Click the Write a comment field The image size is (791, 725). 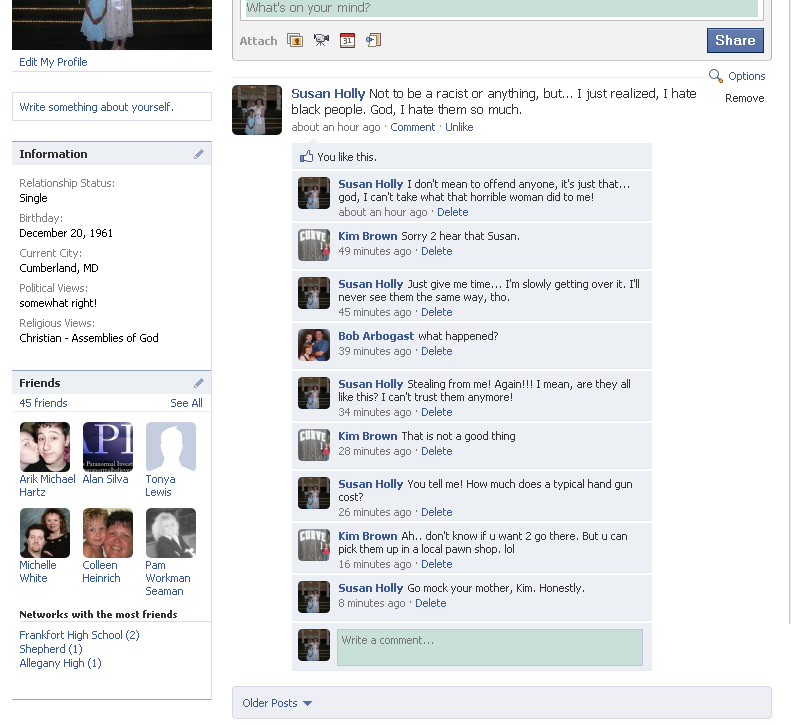pos(490,647)
